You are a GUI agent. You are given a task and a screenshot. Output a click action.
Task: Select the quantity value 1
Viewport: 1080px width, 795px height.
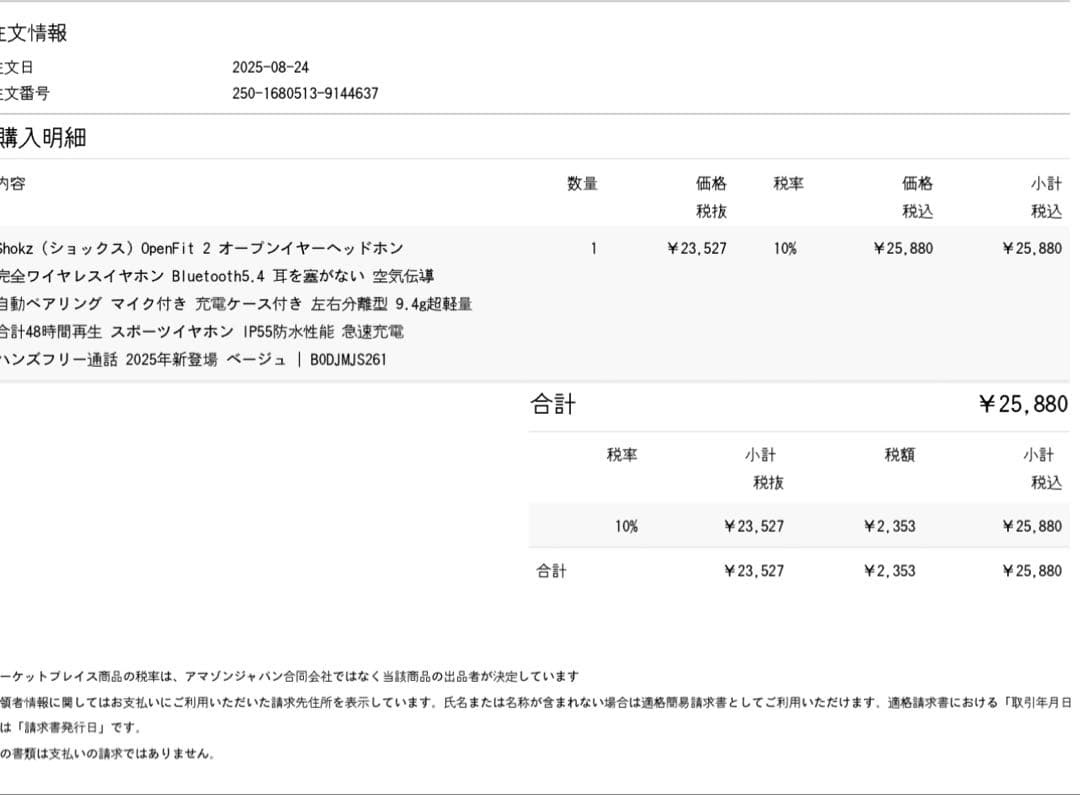pos(593,247)
